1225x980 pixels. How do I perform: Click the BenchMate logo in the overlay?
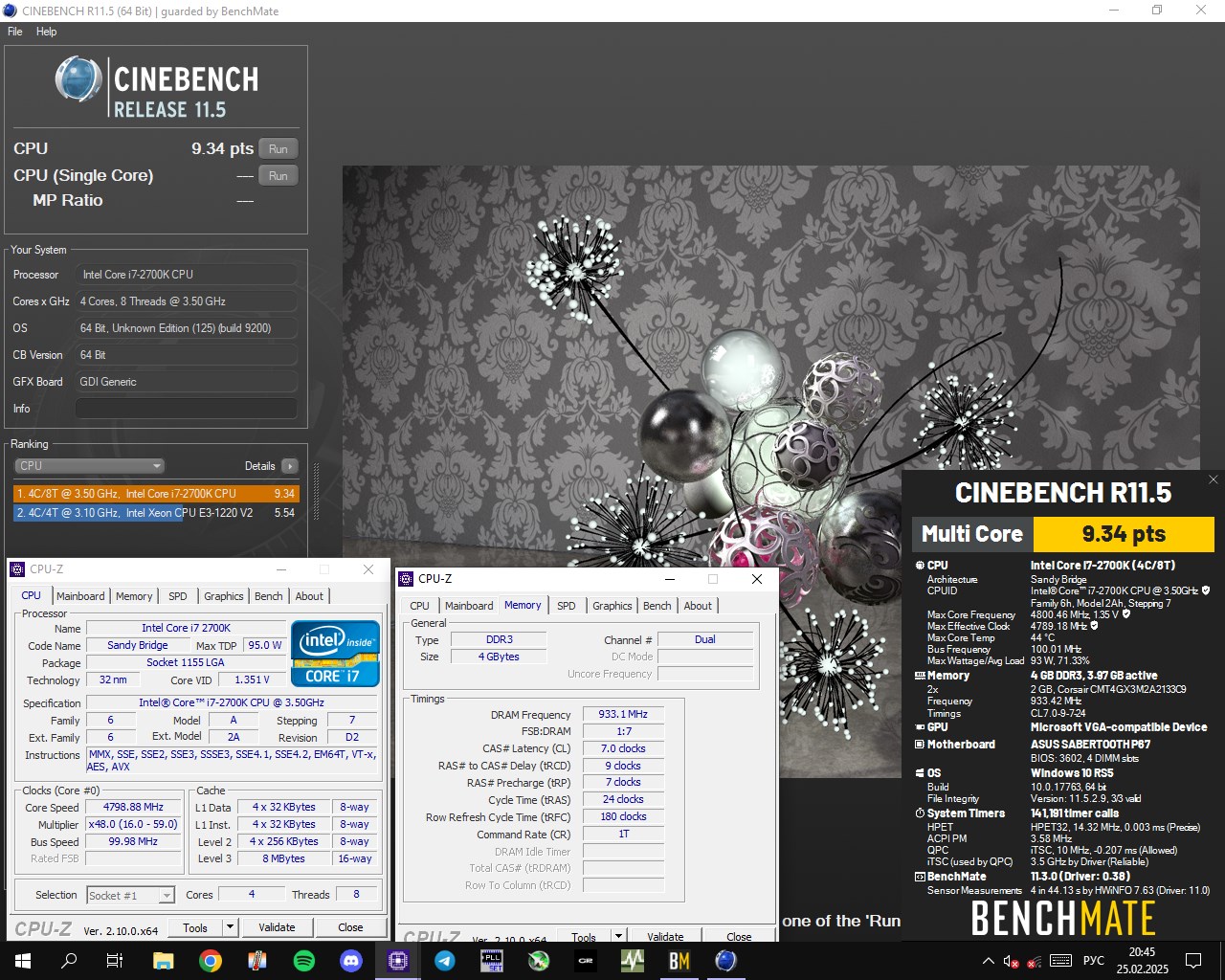1063,918
